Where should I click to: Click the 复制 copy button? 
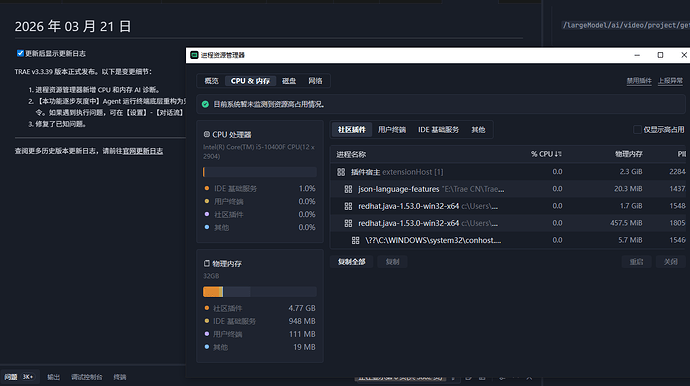pyautogui.click(x=392, y=262)
